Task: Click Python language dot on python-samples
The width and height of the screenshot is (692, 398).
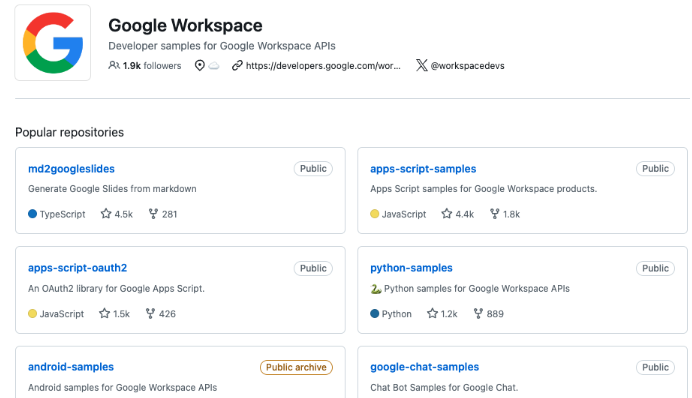Action: point(374,314)
